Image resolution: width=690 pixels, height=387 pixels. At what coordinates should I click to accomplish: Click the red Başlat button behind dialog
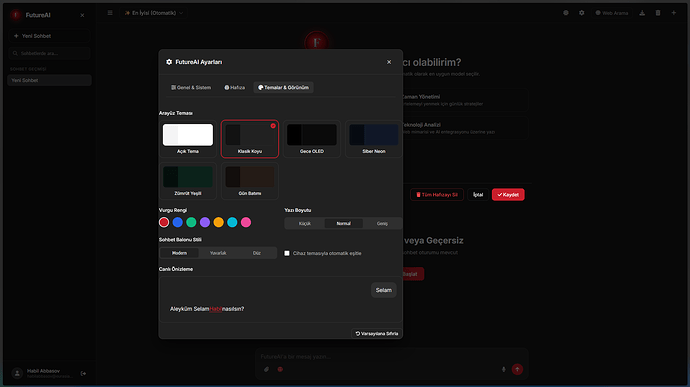413,274
